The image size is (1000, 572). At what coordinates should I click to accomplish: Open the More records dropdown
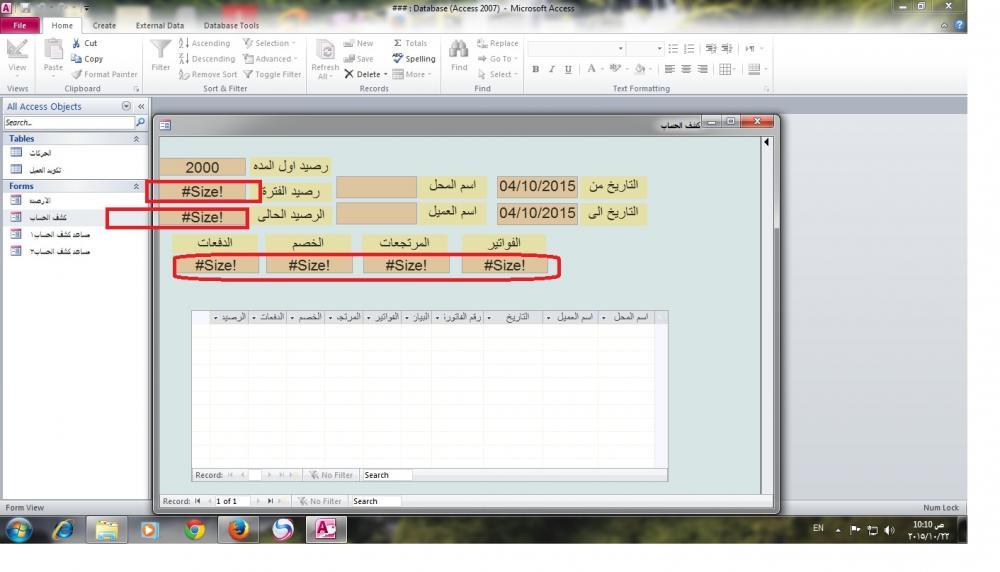click(412, 74)
